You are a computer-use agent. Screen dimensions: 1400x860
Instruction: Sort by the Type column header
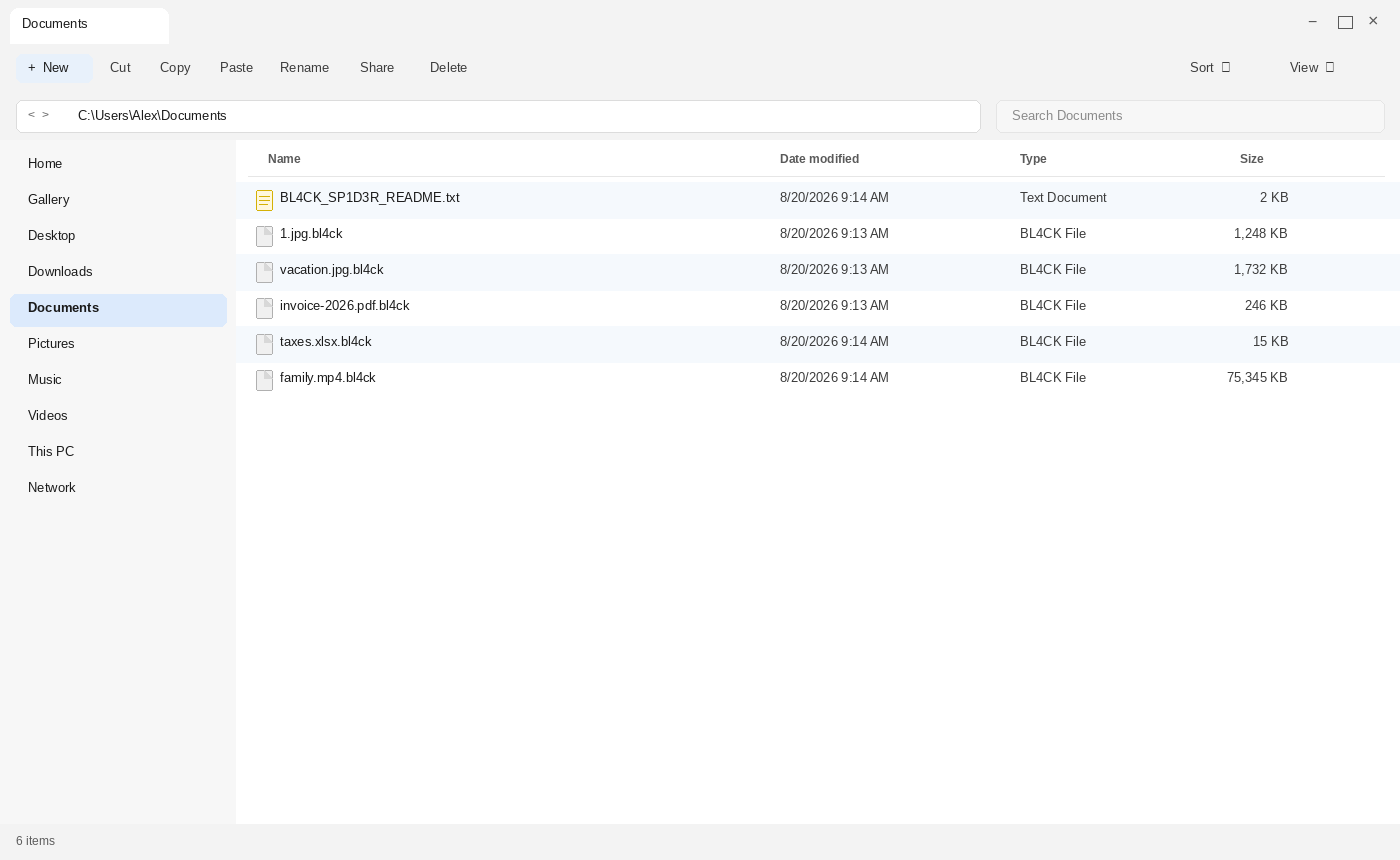pos(1033,159)
